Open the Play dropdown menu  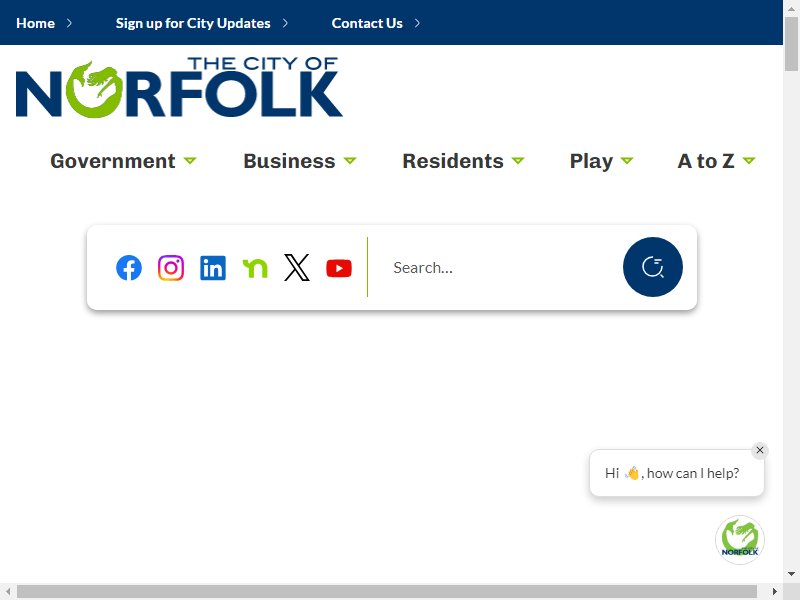click(x=601, y=161)
